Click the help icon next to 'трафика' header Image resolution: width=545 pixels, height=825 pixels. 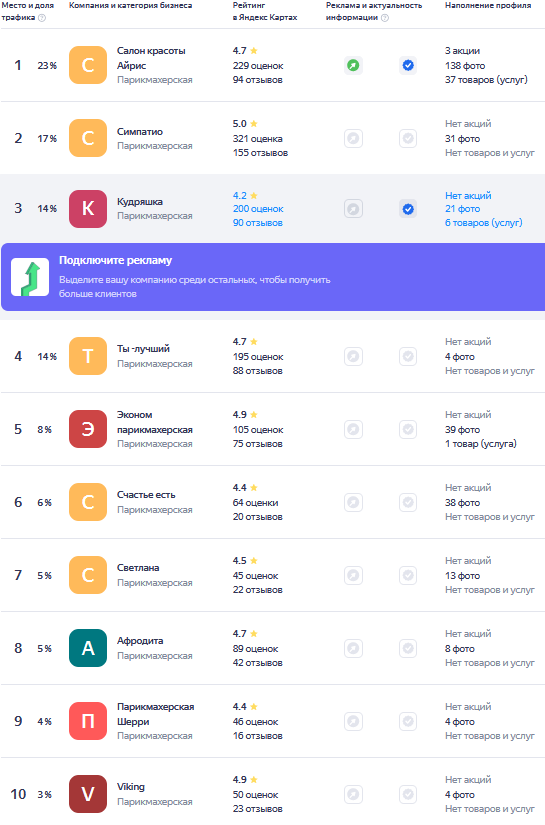(42, 18)
